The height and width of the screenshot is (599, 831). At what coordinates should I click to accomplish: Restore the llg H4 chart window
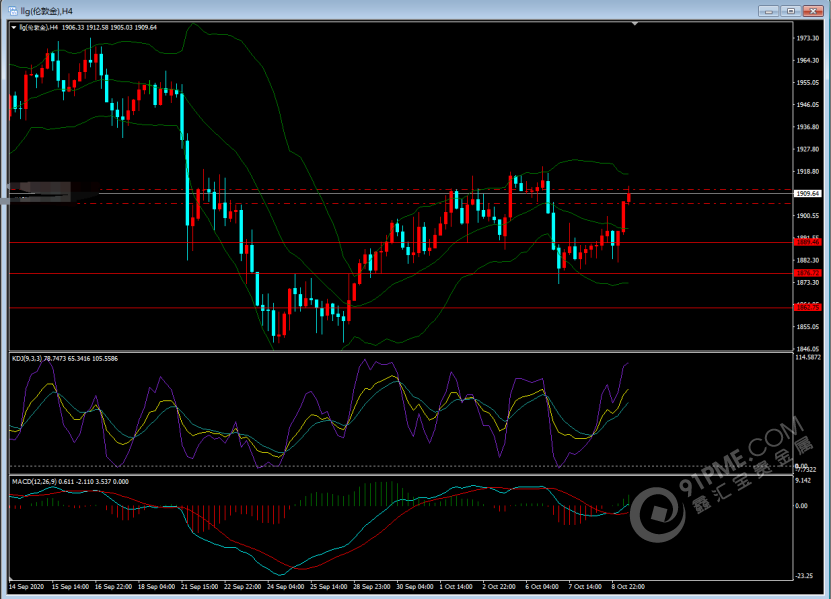[791, 11]
